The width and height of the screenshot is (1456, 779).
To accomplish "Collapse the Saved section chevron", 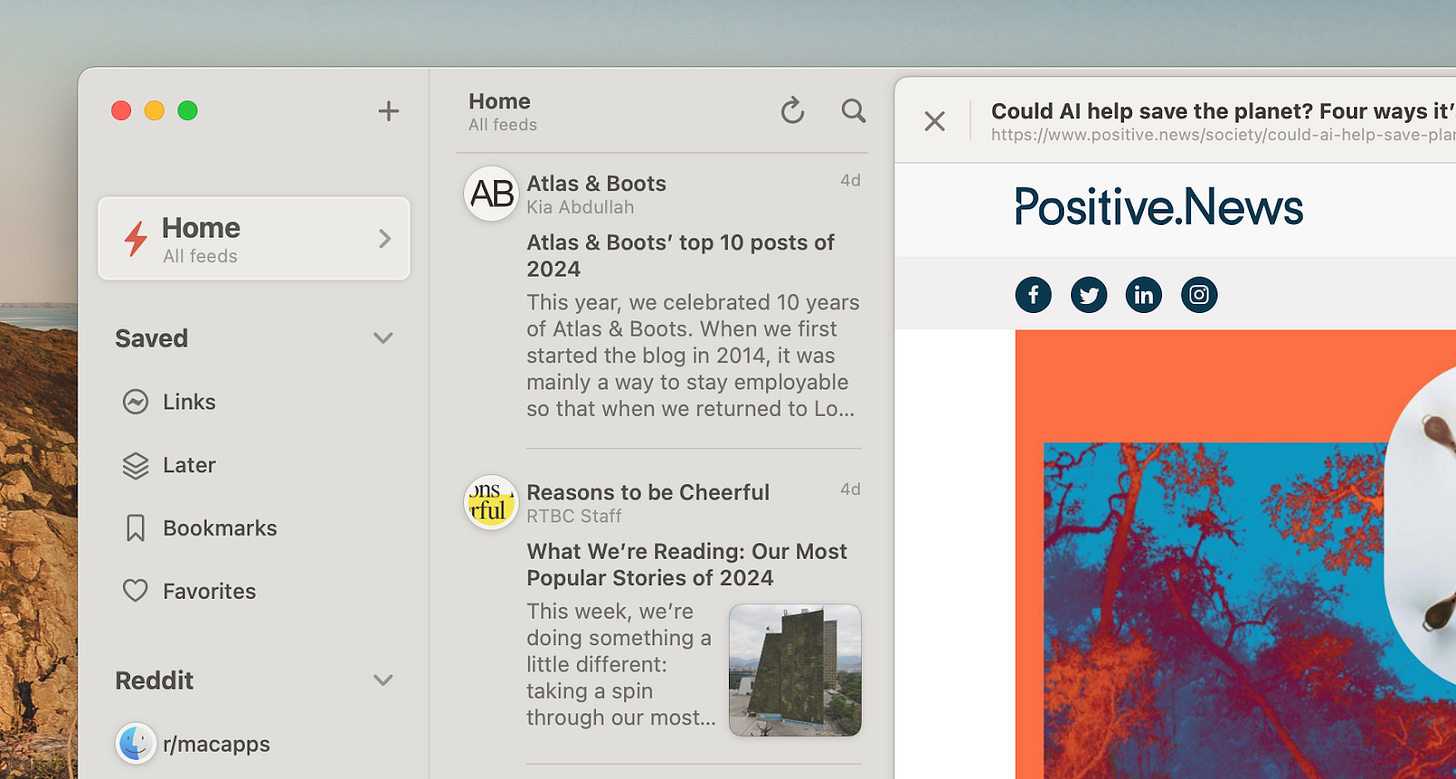I will click(383, 338).
